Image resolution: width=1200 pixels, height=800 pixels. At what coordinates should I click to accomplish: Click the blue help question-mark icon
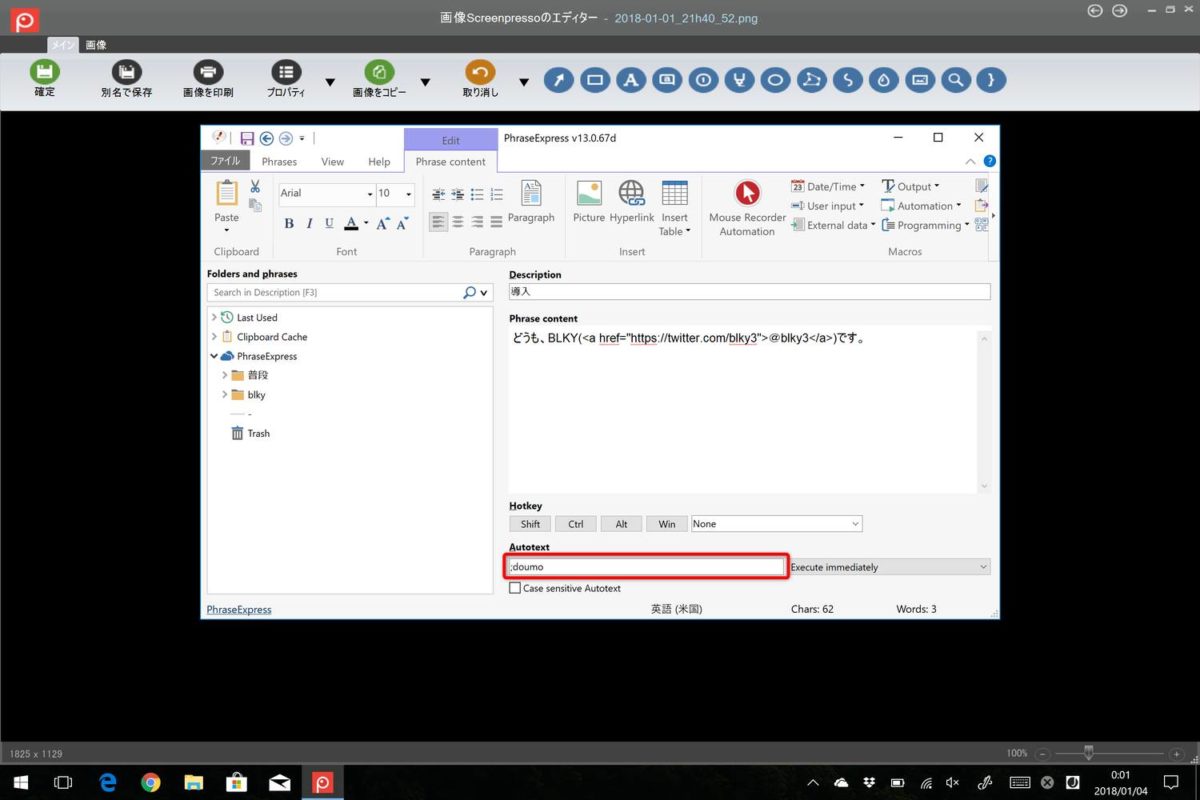click(989, 161)
